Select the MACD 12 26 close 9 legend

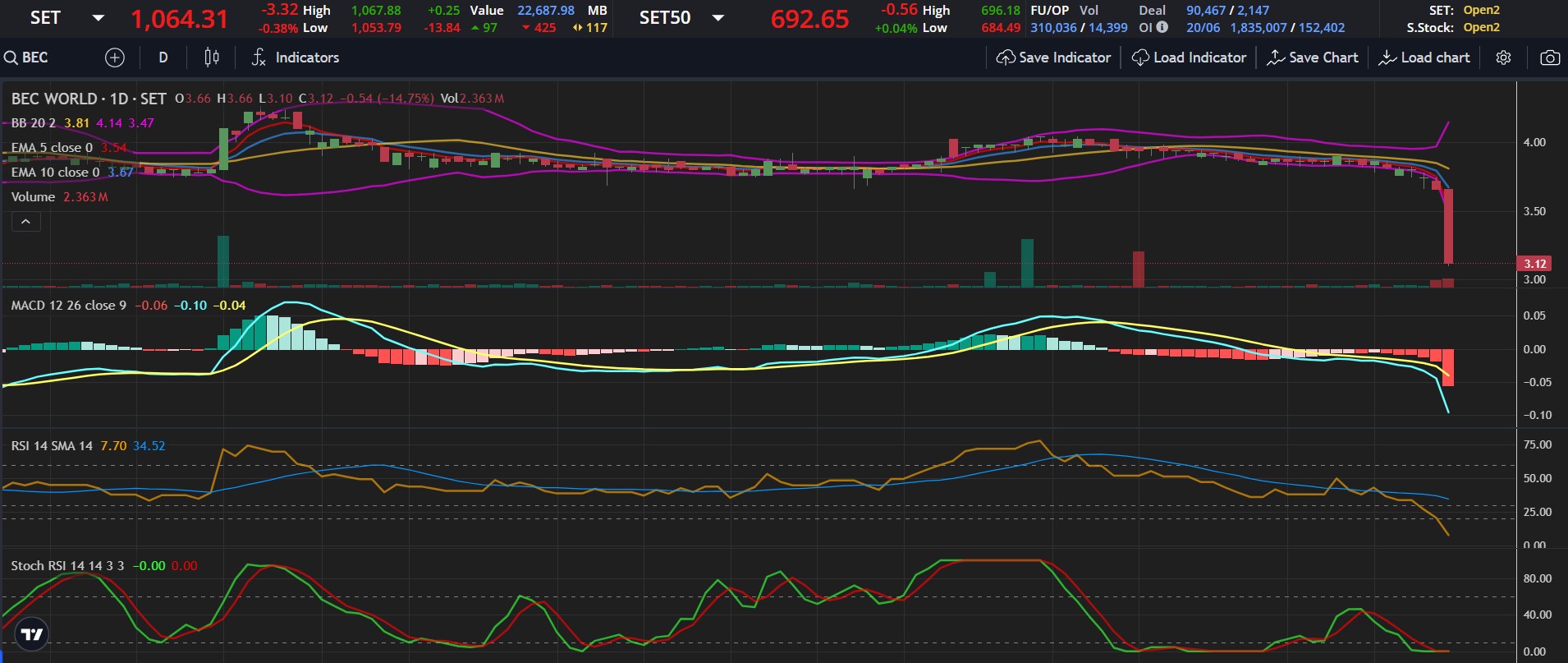(69, 306)
